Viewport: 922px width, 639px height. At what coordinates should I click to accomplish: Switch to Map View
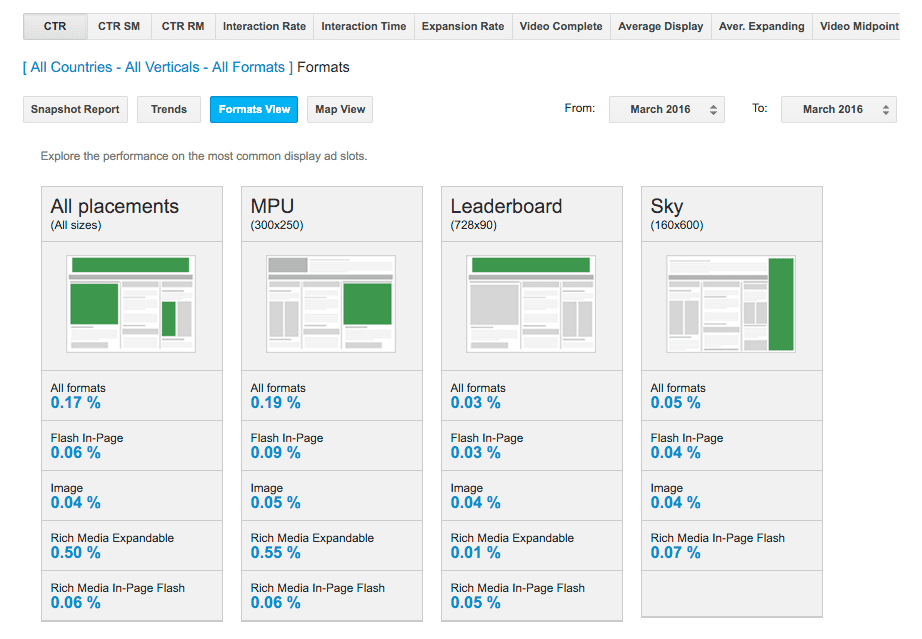coord(340,110)
